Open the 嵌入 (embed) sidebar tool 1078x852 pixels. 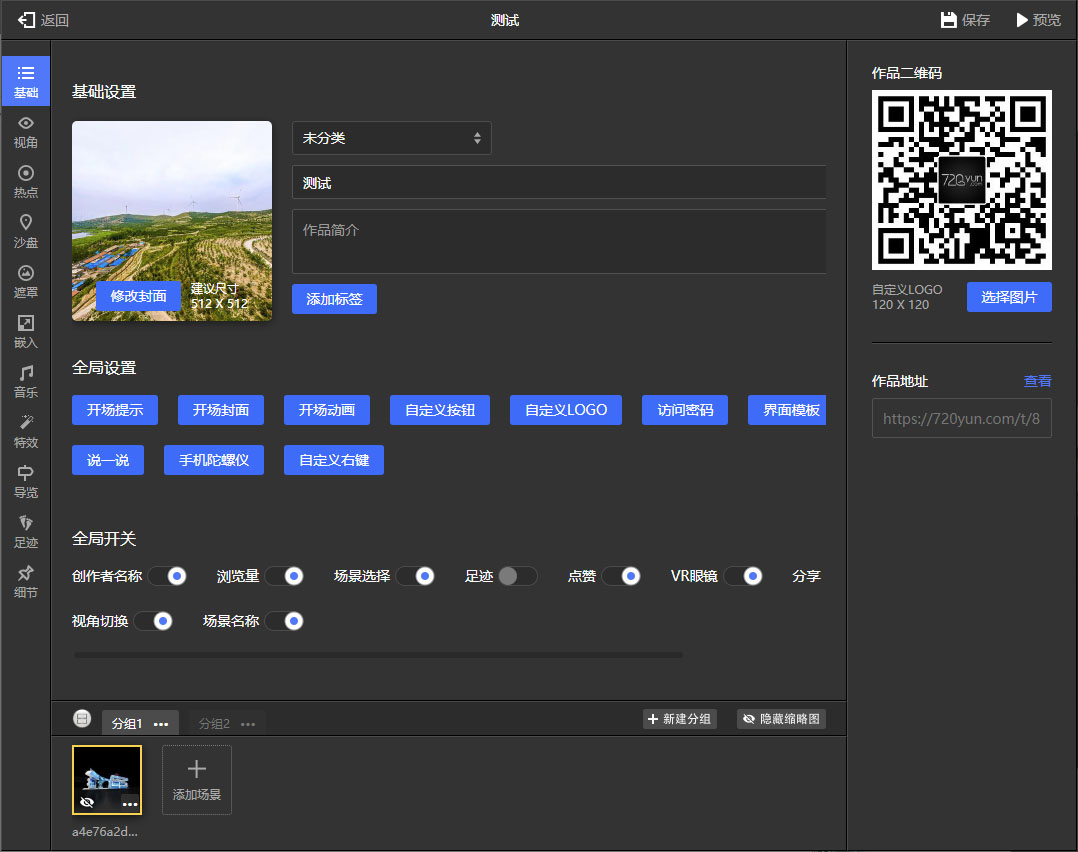[x=26, y=331]
